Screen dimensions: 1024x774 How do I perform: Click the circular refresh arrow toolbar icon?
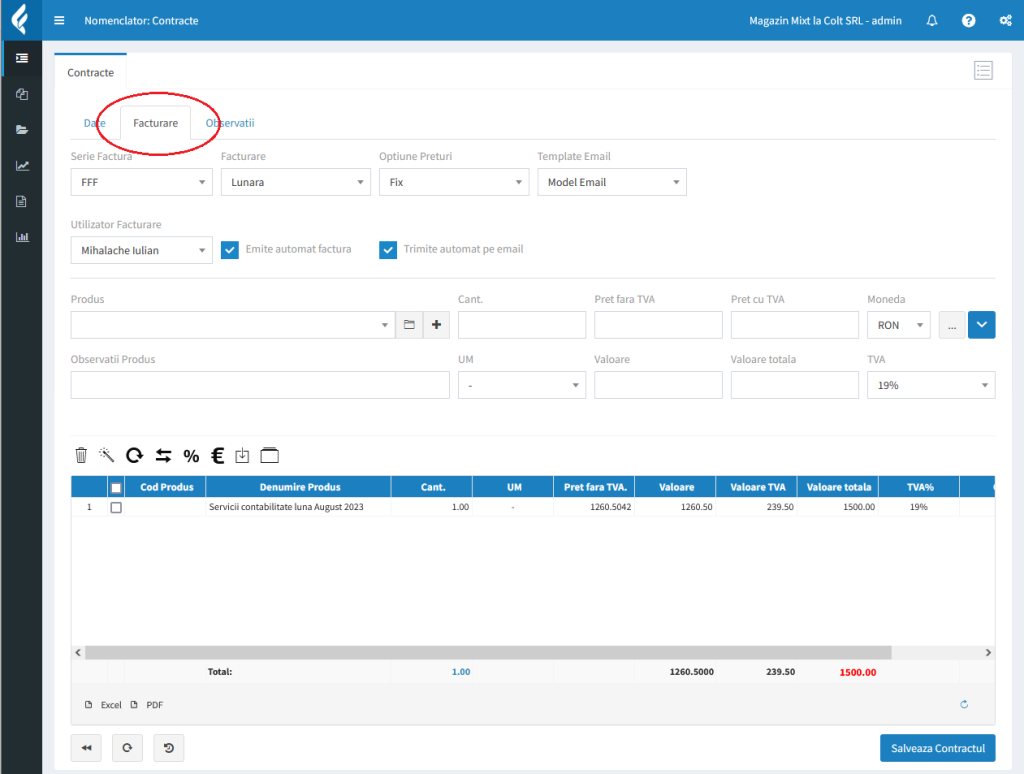tap(135, 455)
